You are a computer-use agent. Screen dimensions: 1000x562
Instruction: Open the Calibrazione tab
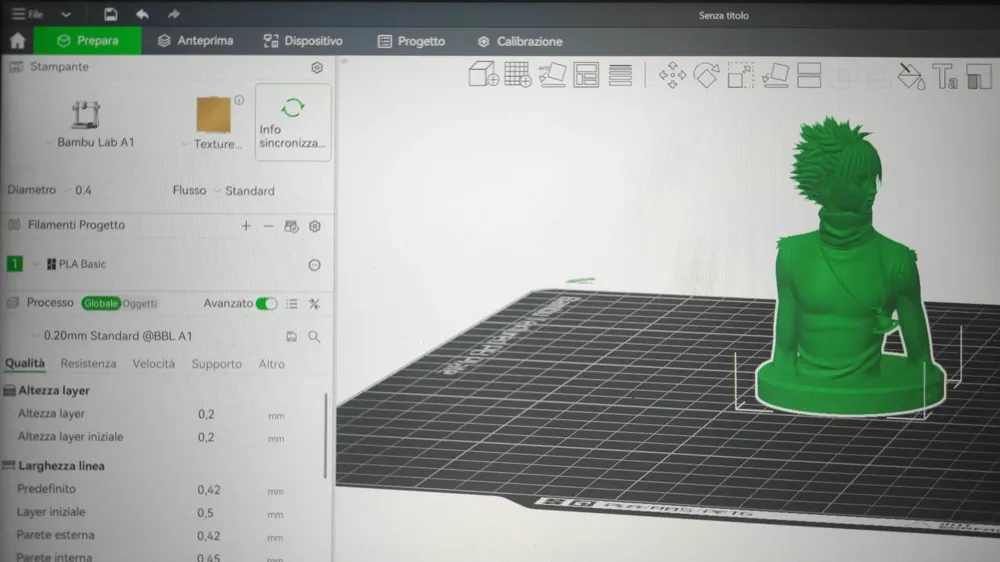[x=520, y=41]
